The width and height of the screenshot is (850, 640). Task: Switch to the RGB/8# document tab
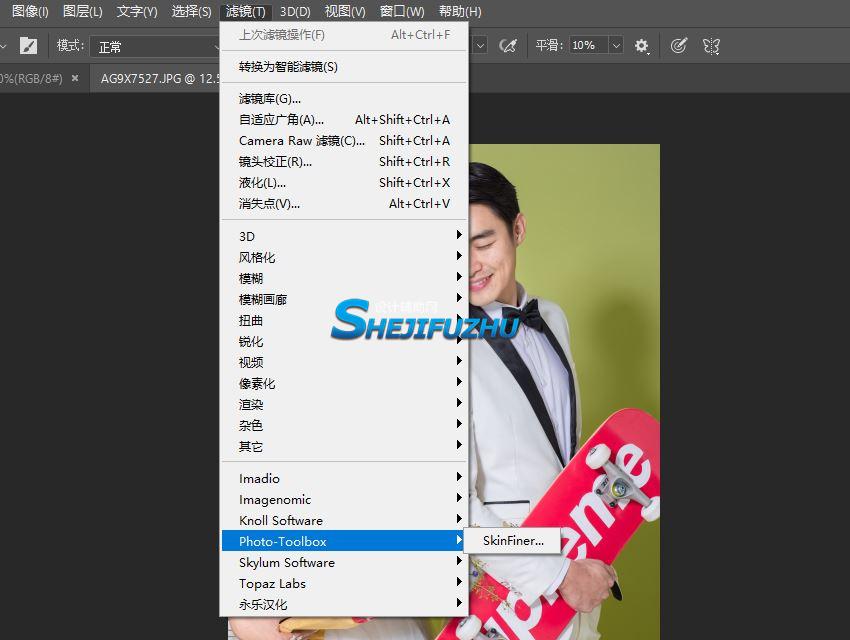tap(31, 79)
